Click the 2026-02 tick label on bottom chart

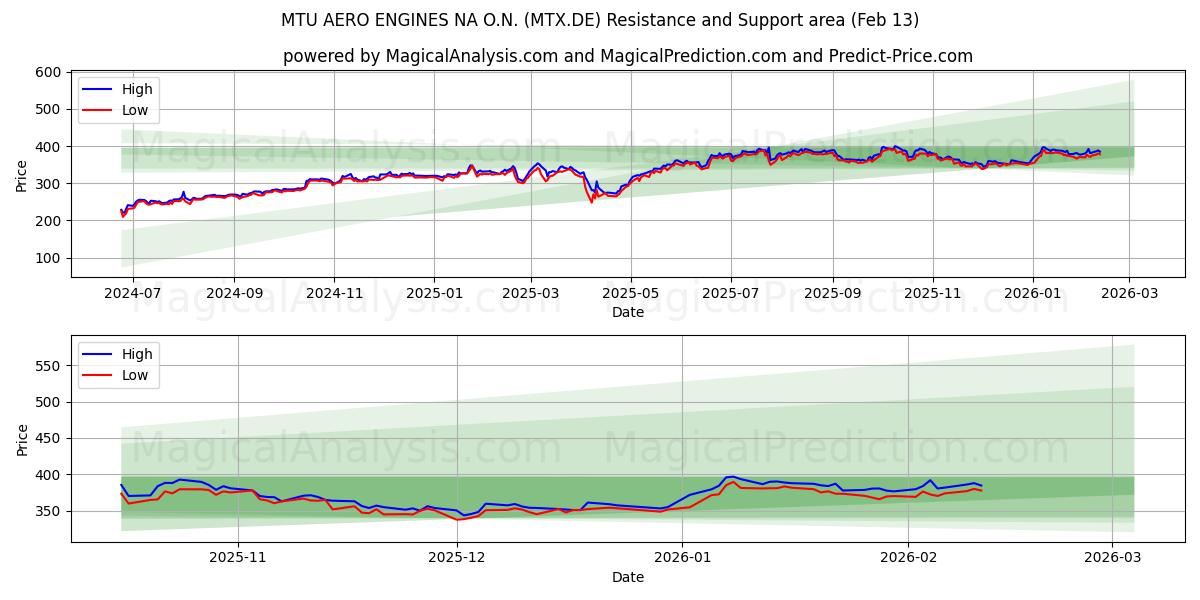click(x=909, y=560)
